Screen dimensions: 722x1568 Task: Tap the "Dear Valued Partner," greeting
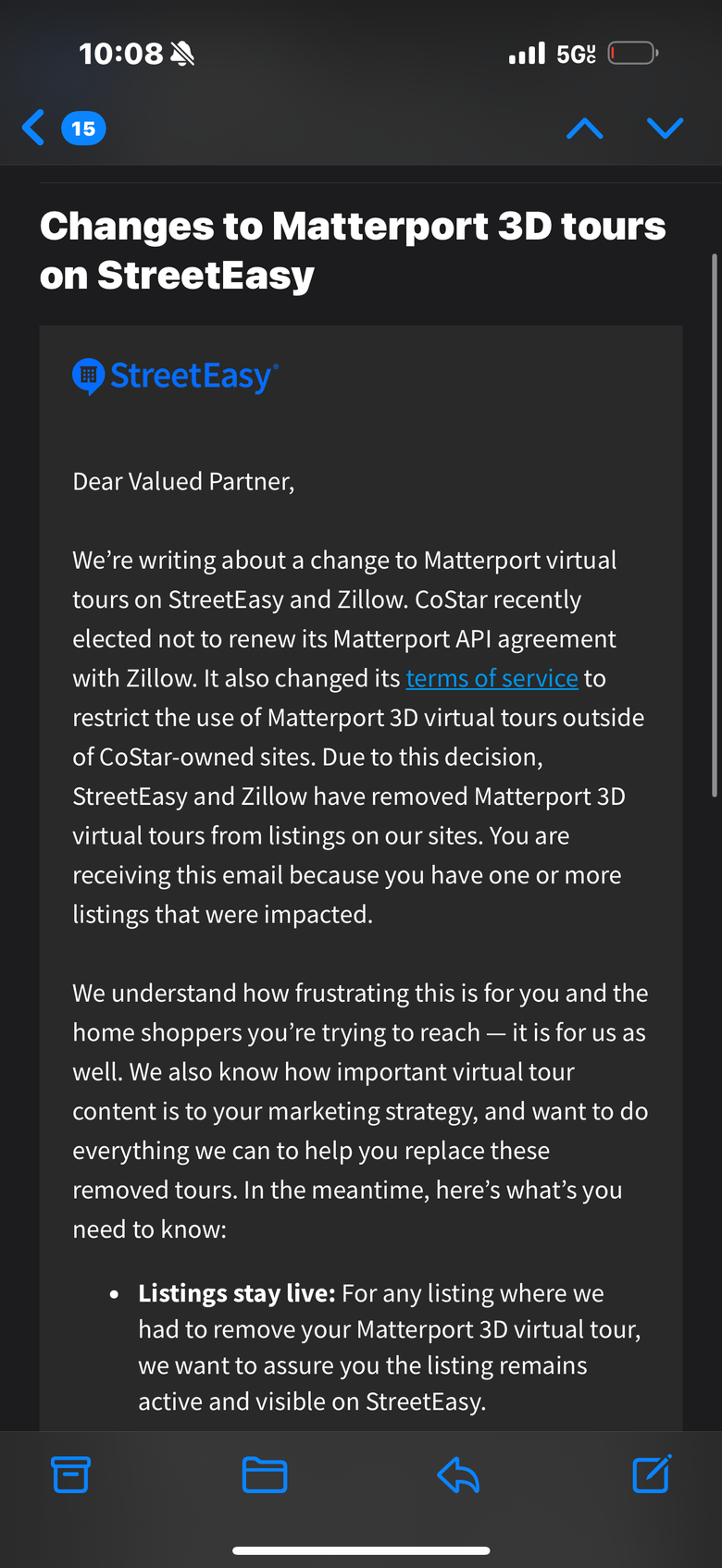click(183, 482)
